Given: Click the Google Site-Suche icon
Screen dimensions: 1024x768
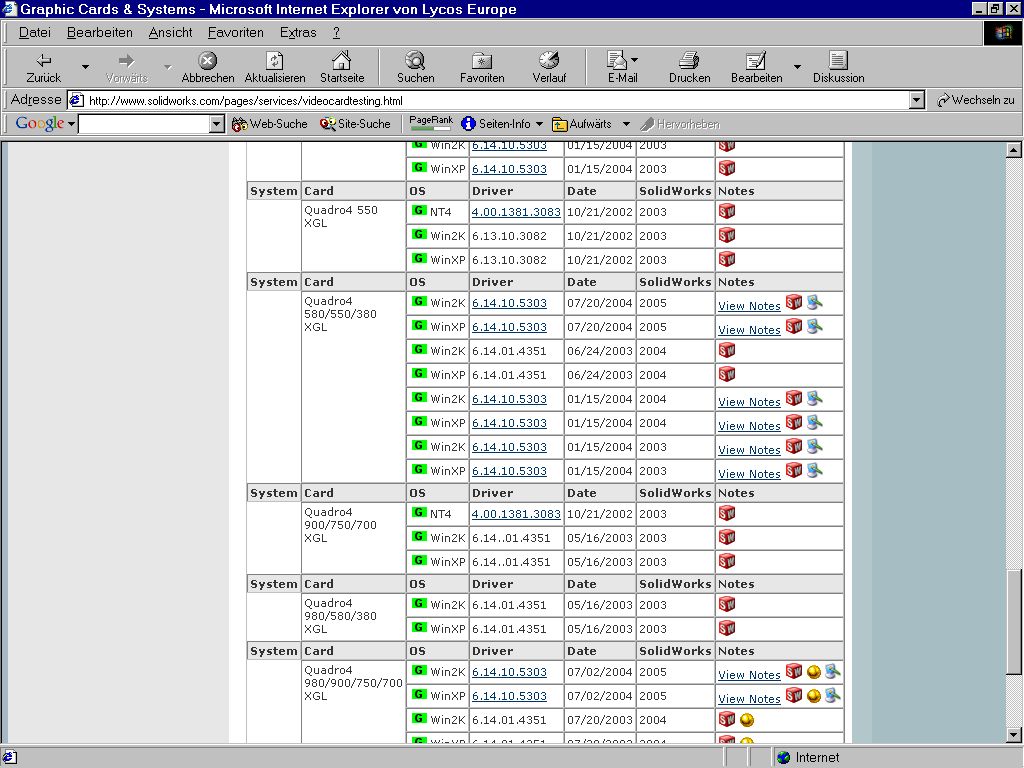Looking at the screenshot, I should [x=327, y=124].
